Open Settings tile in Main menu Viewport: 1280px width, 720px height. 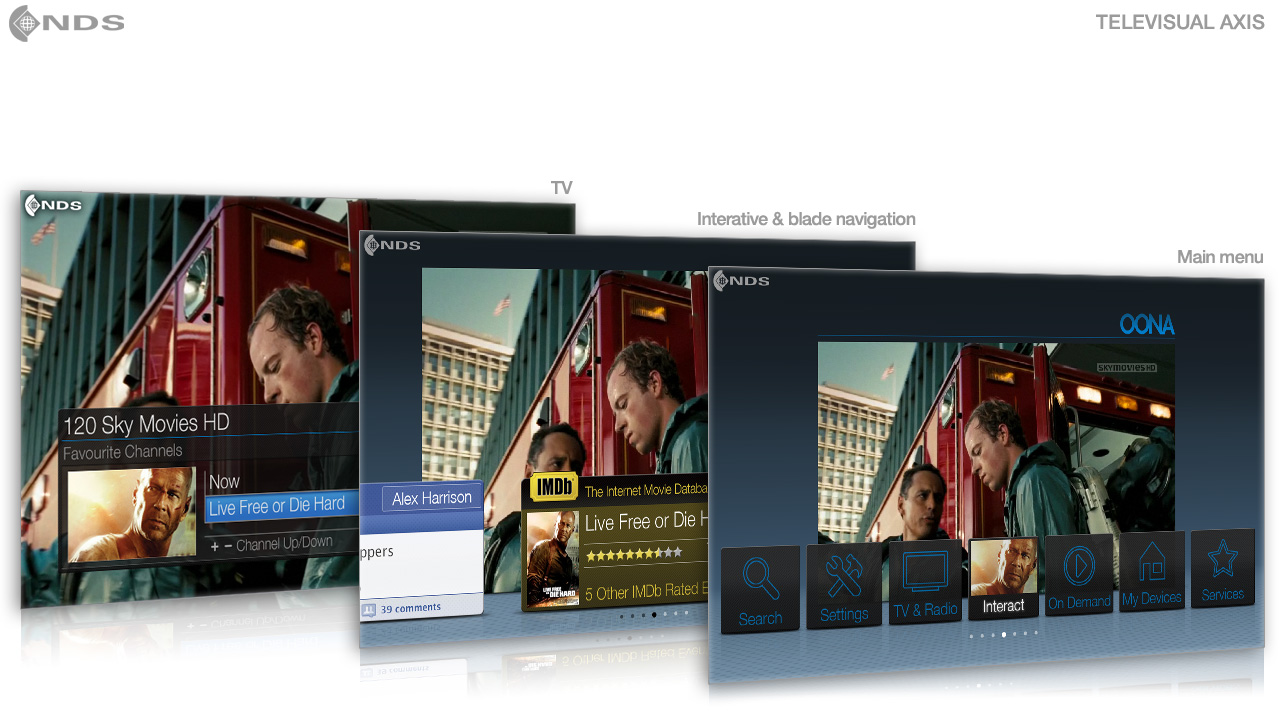tap(844, 585)
